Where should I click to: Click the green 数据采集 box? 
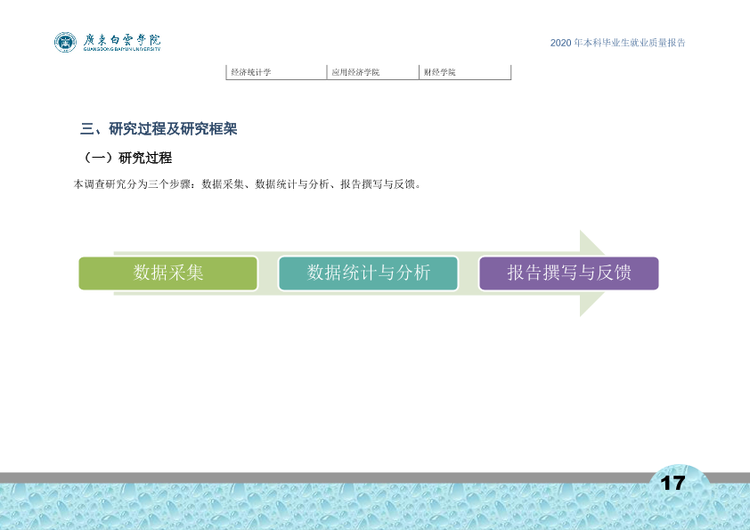(x=168, y=273)
